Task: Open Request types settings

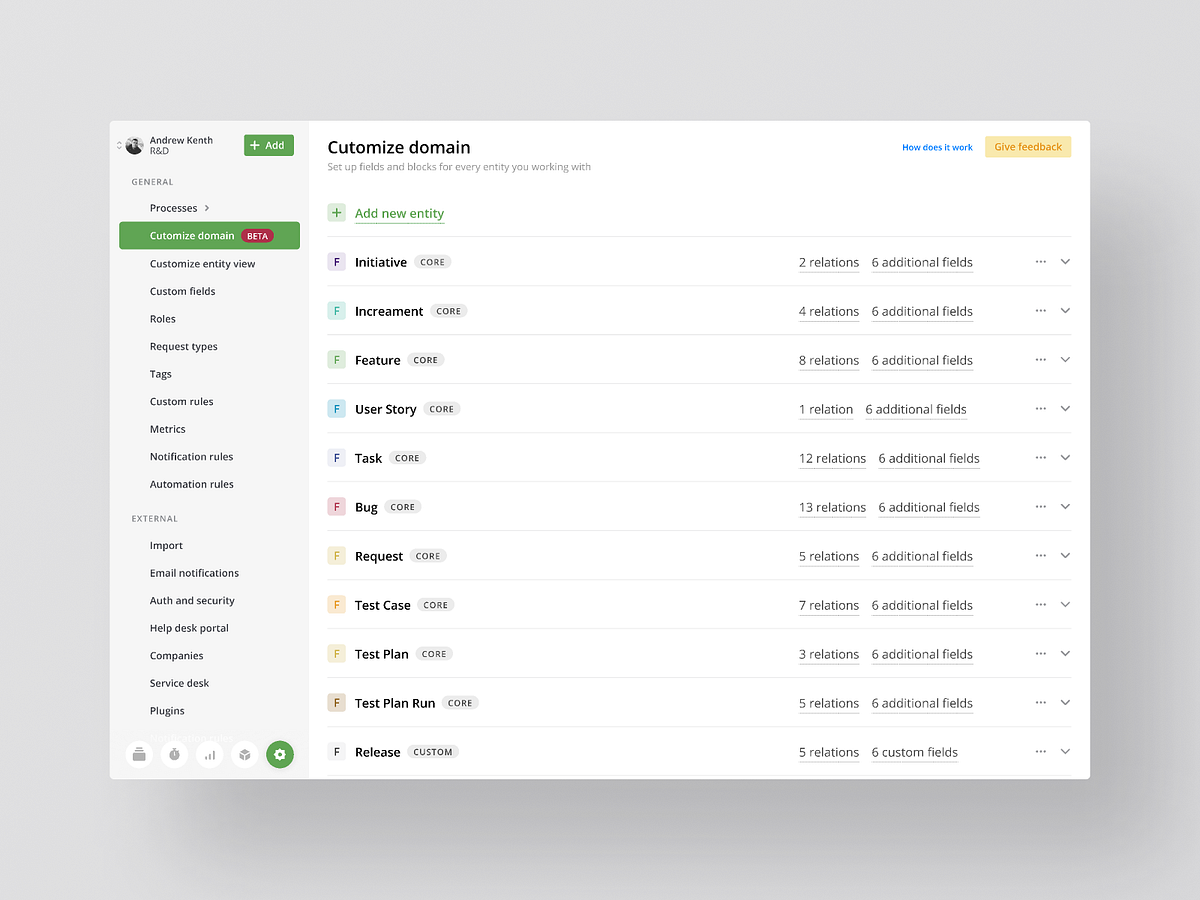Action: pyautogui.click(x=183, y=346)
